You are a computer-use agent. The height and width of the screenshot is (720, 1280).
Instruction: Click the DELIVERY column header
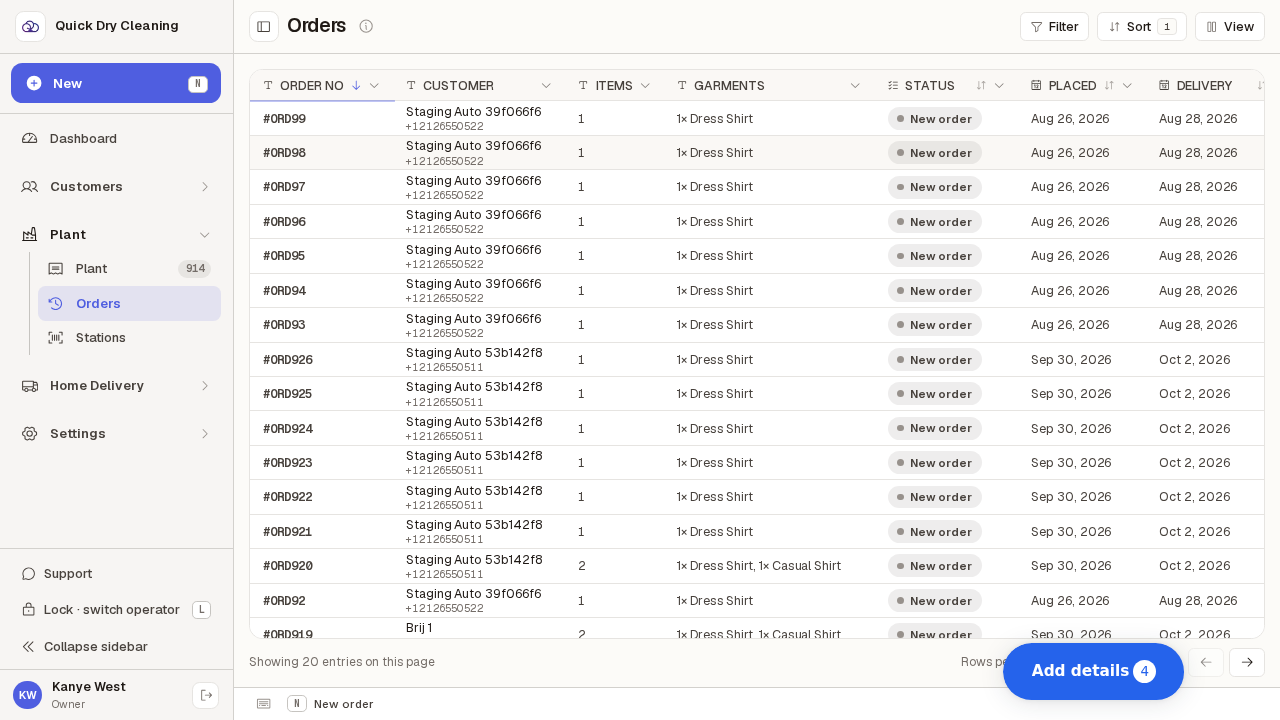1204,86
